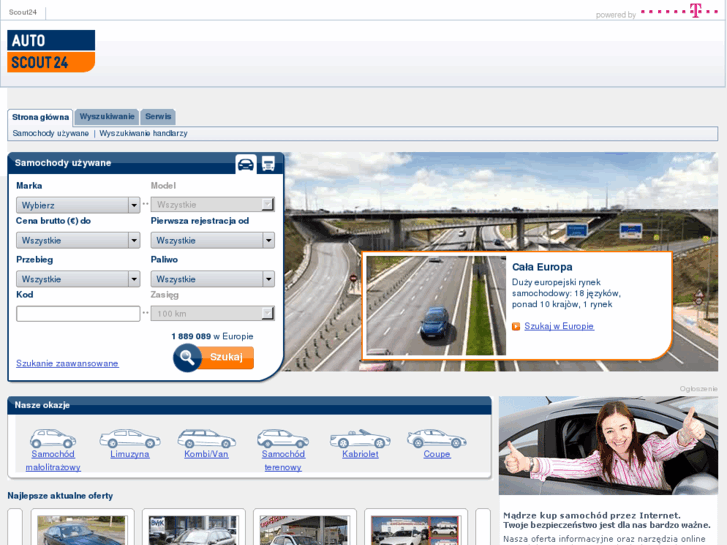
Task: Switch to the Serwis tab
Action: 158,116
